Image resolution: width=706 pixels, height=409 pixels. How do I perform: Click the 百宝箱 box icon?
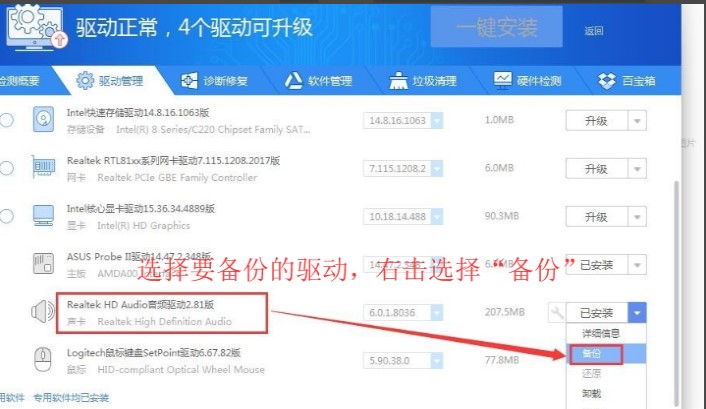tap(606, 81)
